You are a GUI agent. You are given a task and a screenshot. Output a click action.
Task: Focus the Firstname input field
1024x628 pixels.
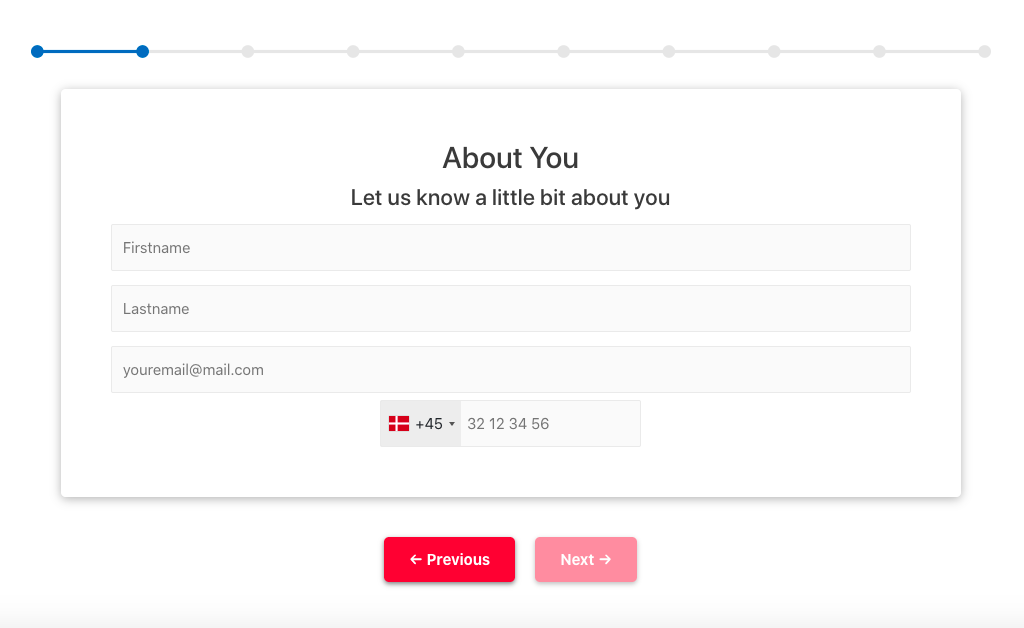[x=511, y=247]
